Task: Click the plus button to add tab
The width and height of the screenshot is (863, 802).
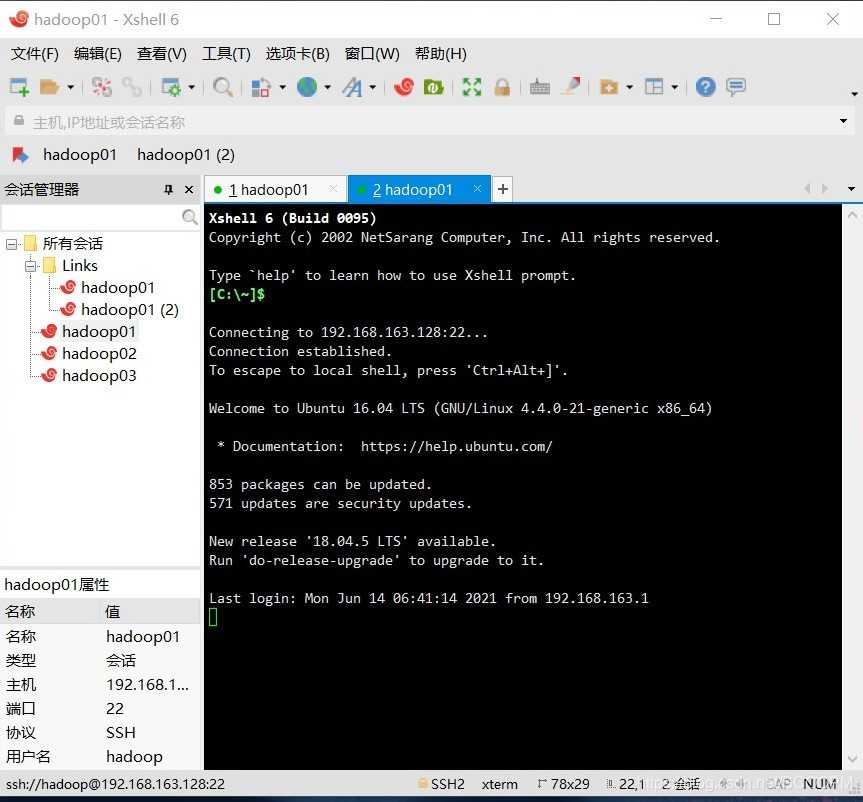Action: click(503, 189)
